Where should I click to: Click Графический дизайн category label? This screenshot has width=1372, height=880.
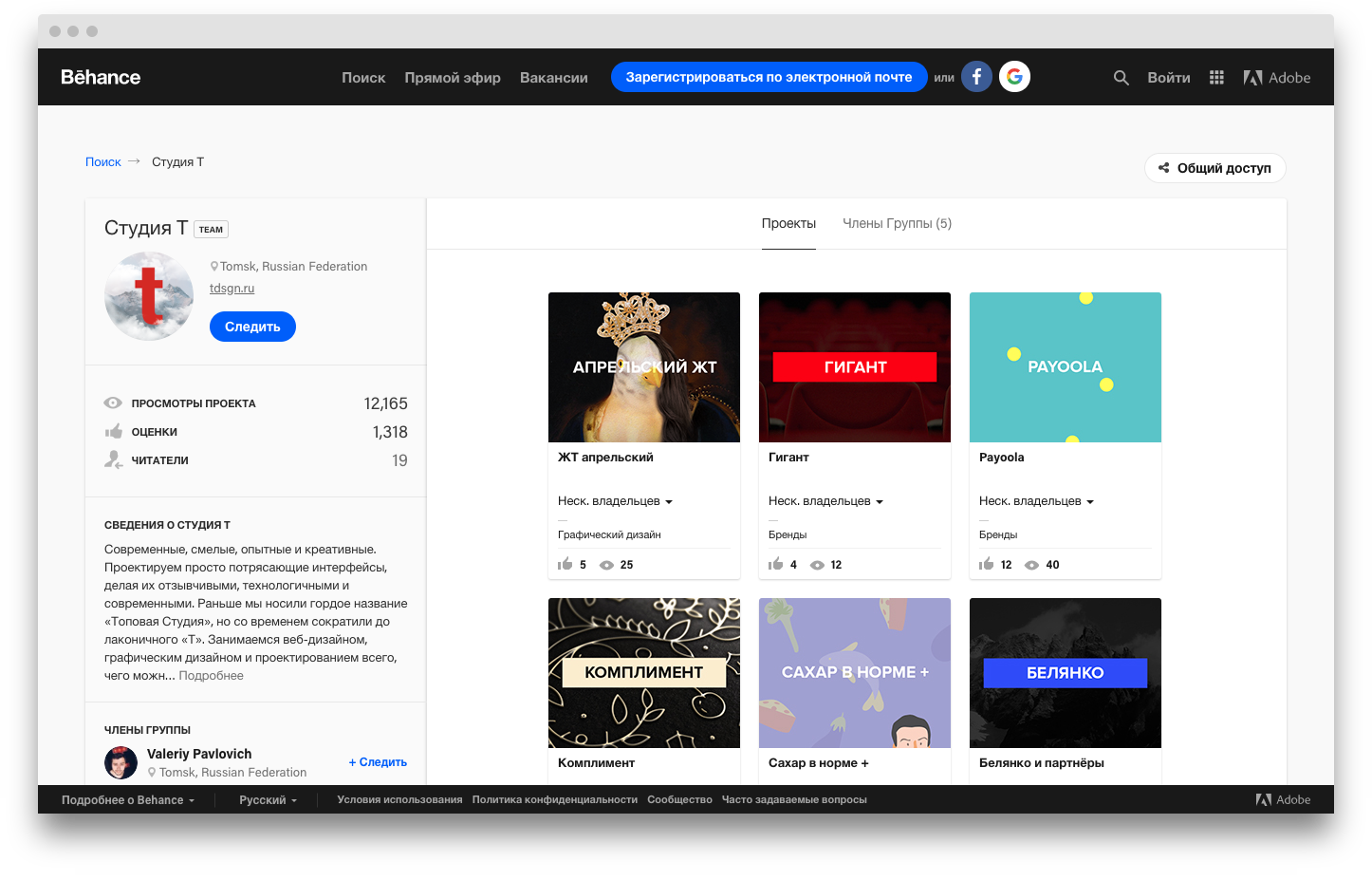[609, 535]
